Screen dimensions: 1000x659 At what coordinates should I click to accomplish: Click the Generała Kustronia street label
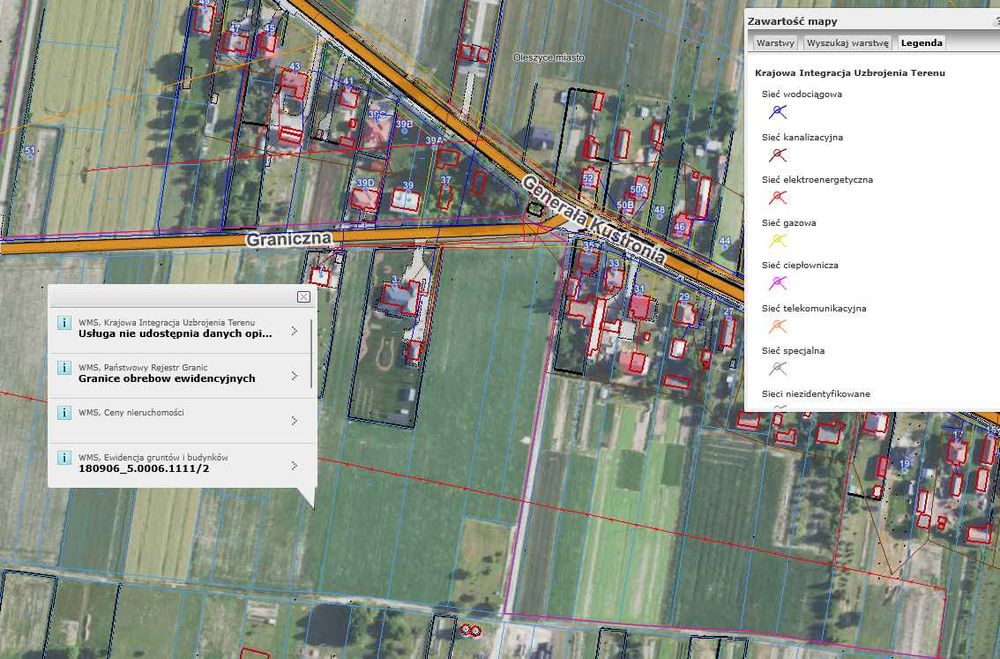[594, 220]
